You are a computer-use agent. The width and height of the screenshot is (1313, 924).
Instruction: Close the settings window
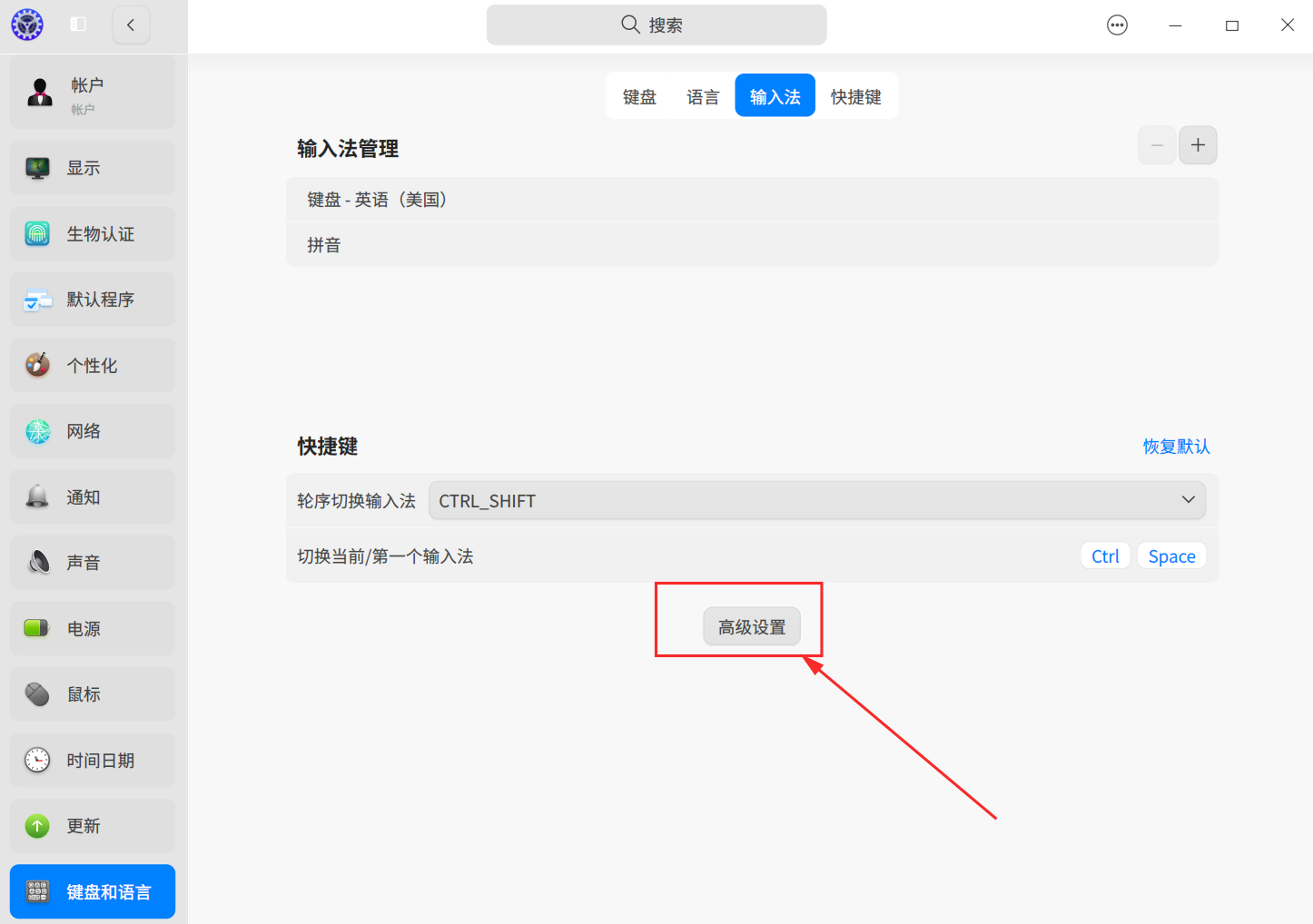tap(1288, 25)
